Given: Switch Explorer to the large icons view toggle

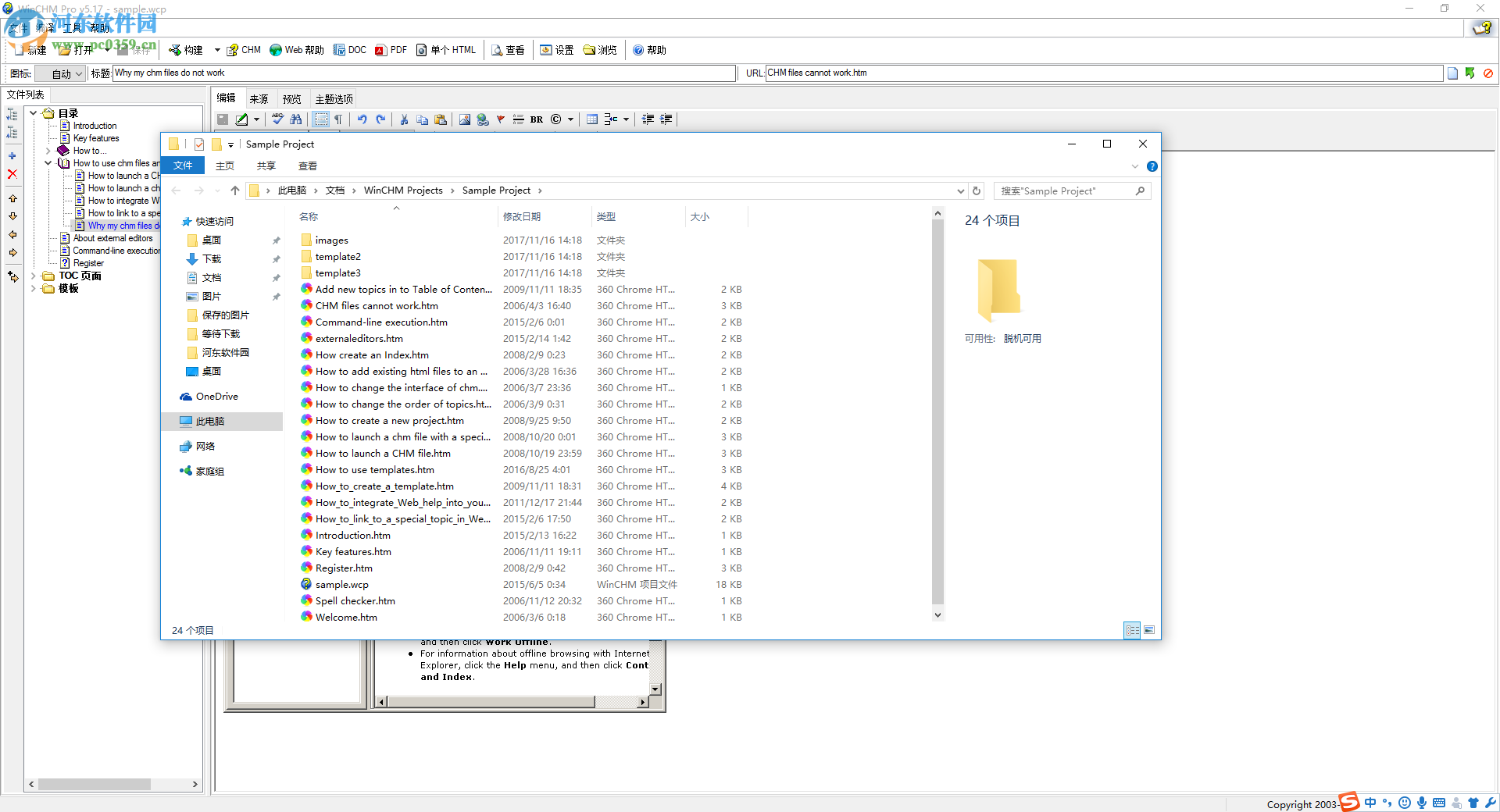Looking at the screenshot, I should coord(1149,630).
